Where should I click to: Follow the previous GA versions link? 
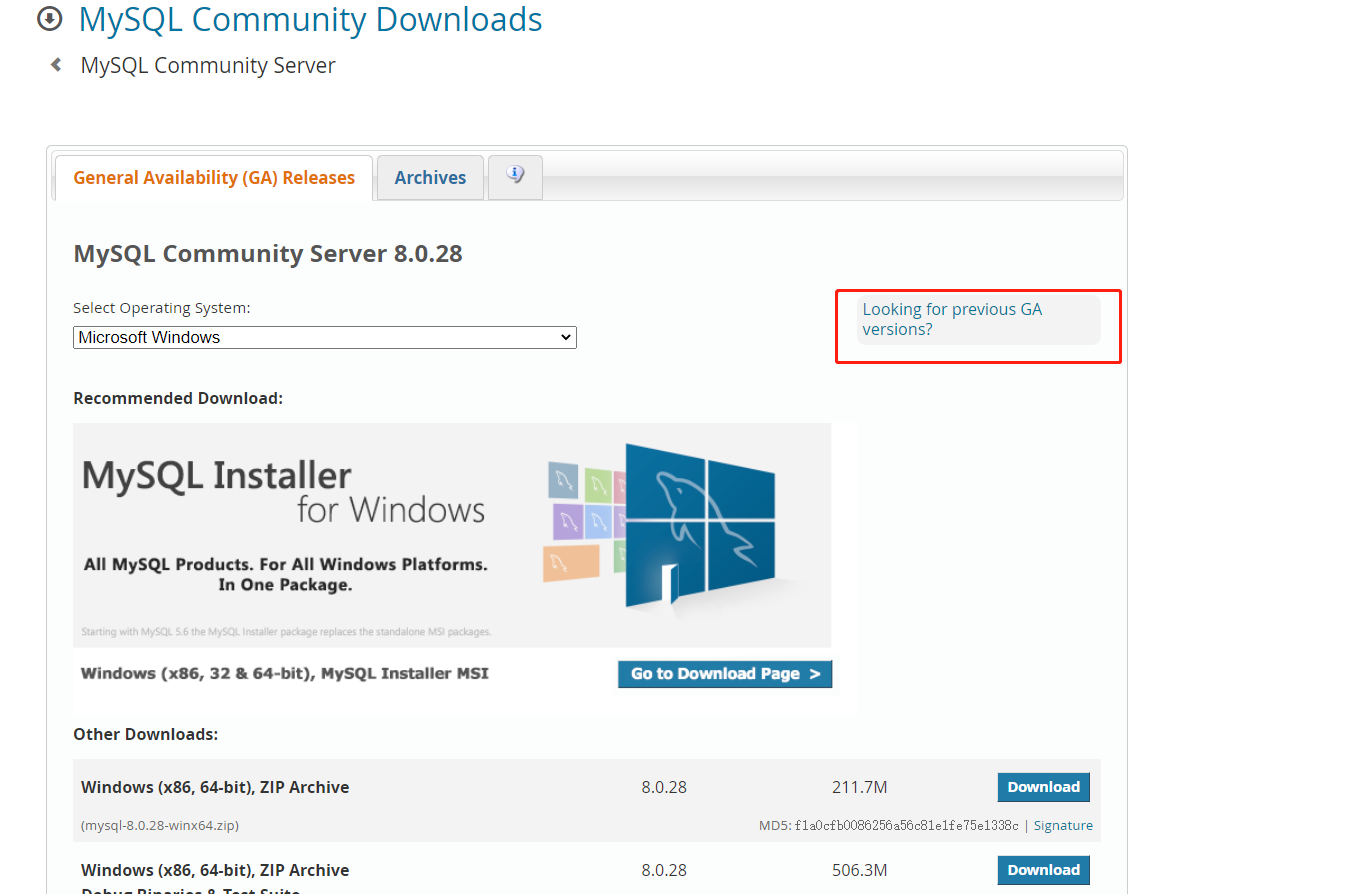(952, 319)
